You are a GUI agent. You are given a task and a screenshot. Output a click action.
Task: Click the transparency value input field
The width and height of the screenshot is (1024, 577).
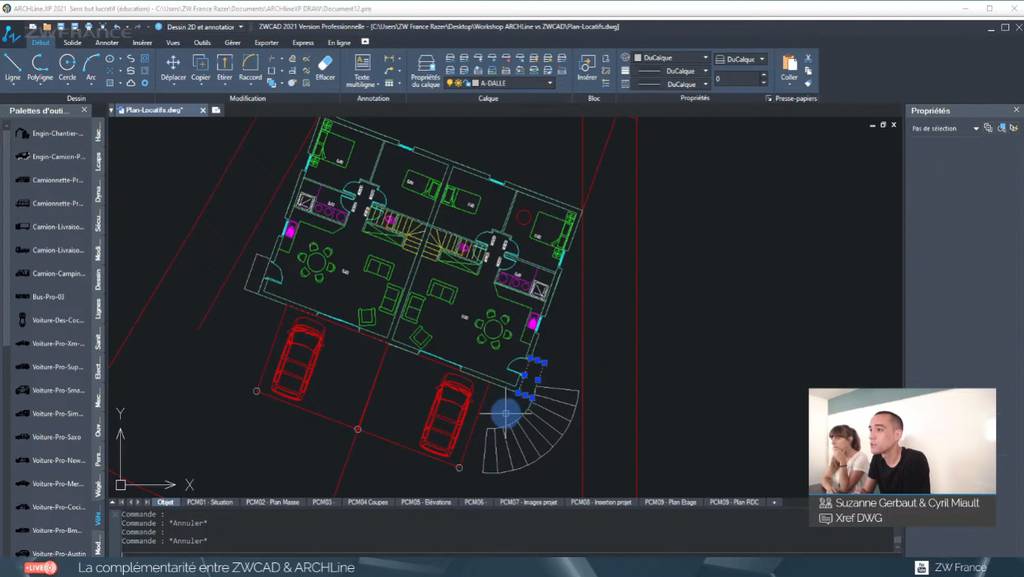[x=736, y=78]
